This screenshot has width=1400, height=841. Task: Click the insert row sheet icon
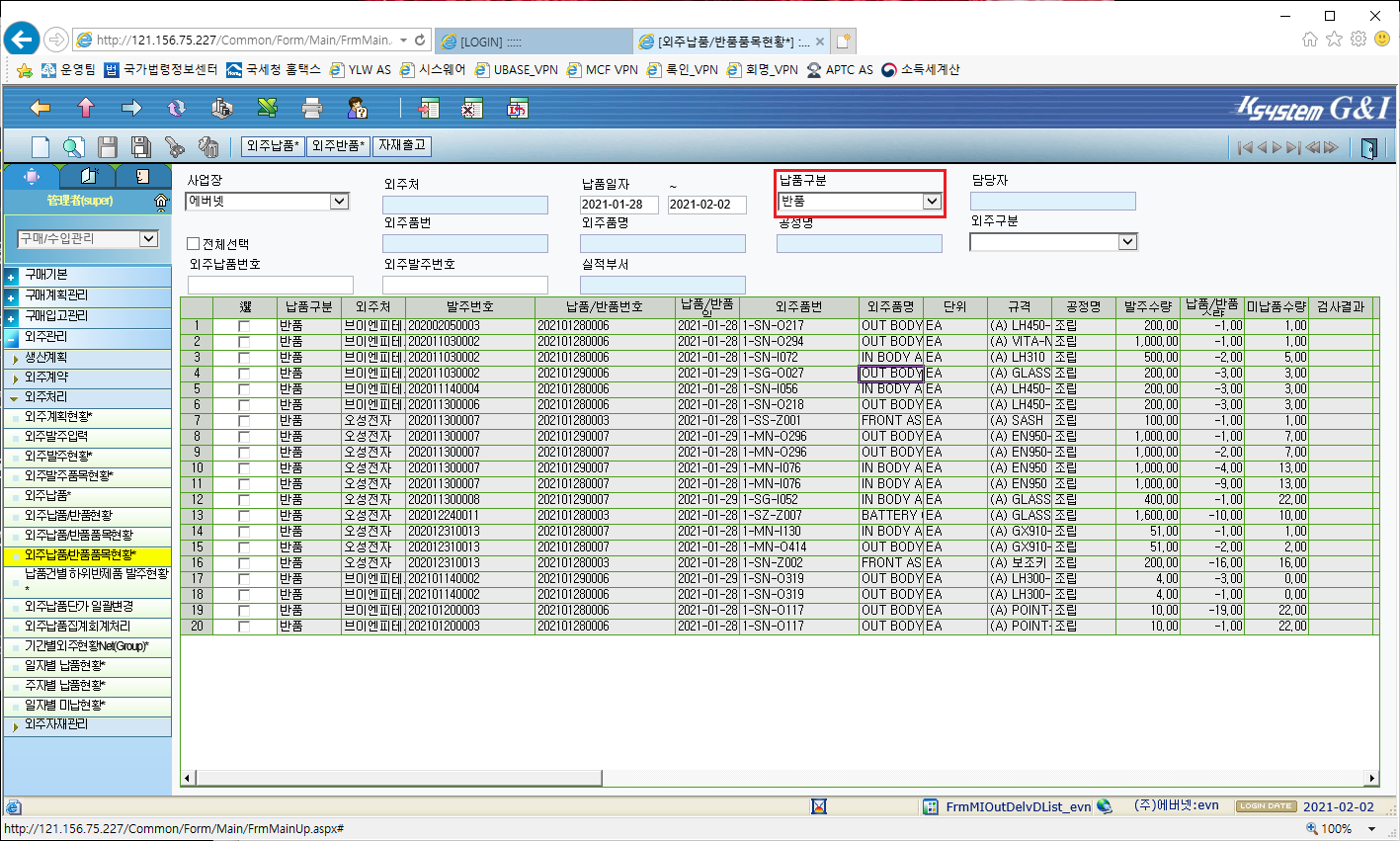[429, 108]
